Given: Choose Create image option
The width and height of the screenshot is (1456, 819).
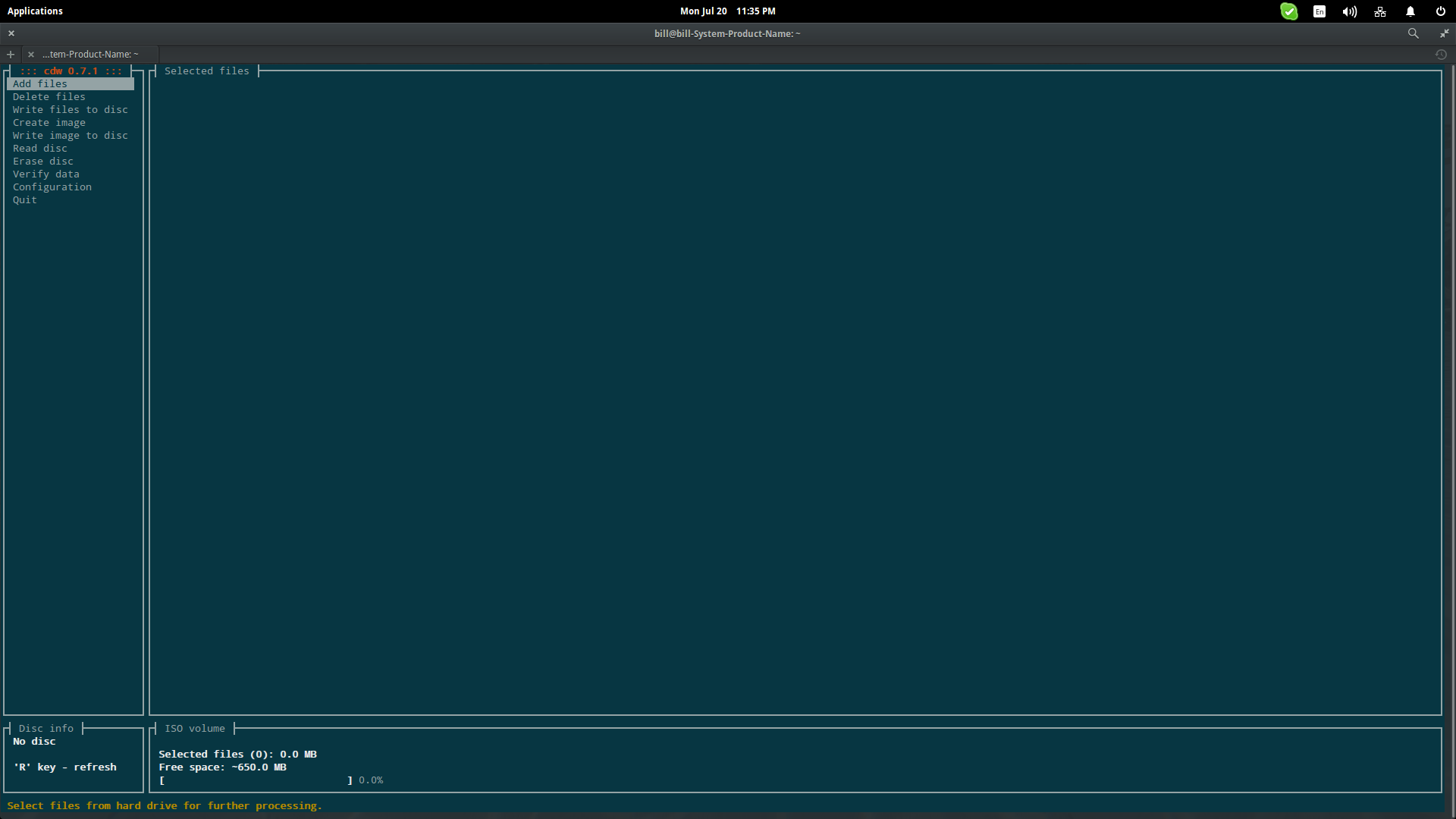Looking at the screenshot, I should click(x=49, y=123).
